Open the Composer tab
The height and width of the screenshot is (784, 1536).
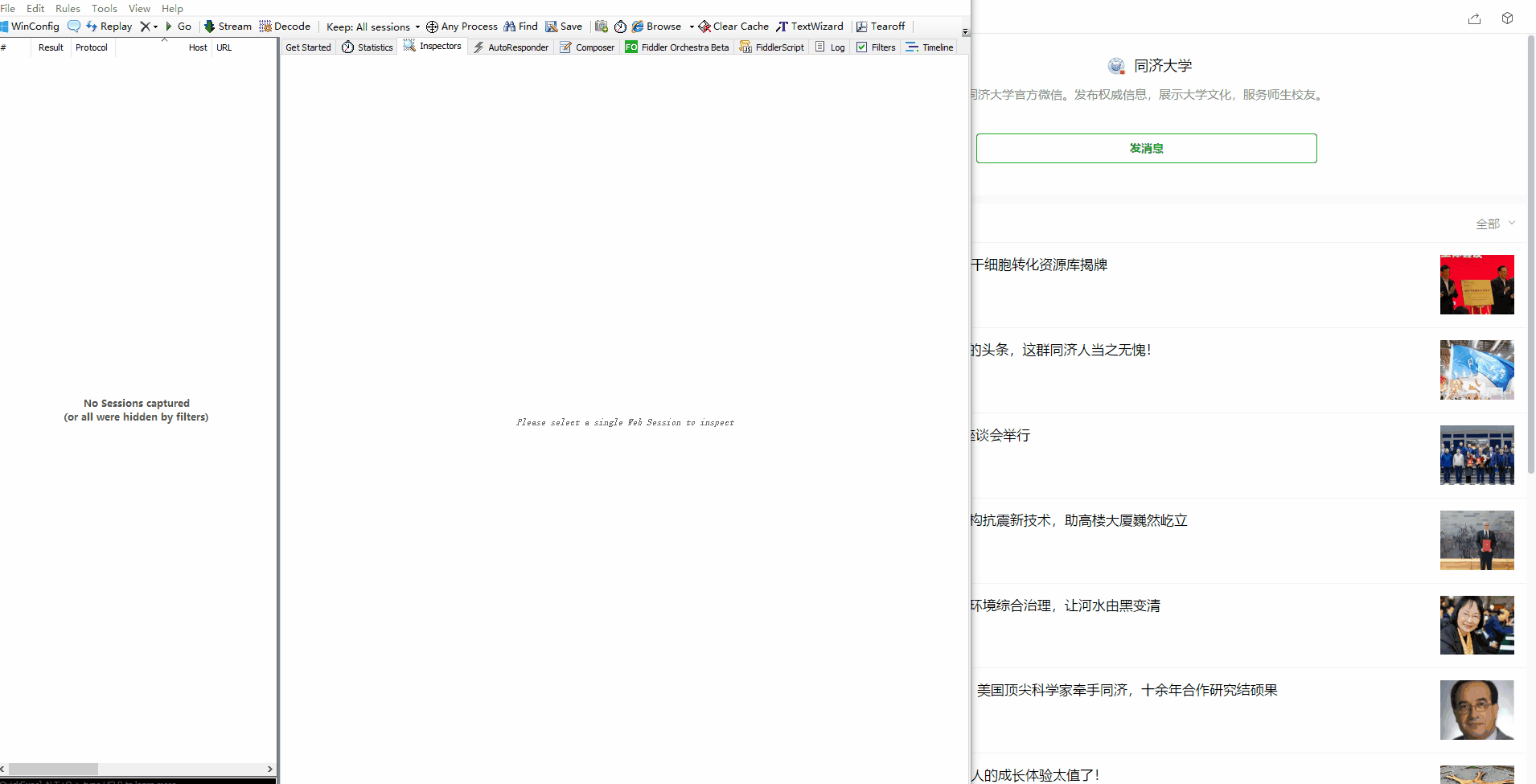point(587,47)
